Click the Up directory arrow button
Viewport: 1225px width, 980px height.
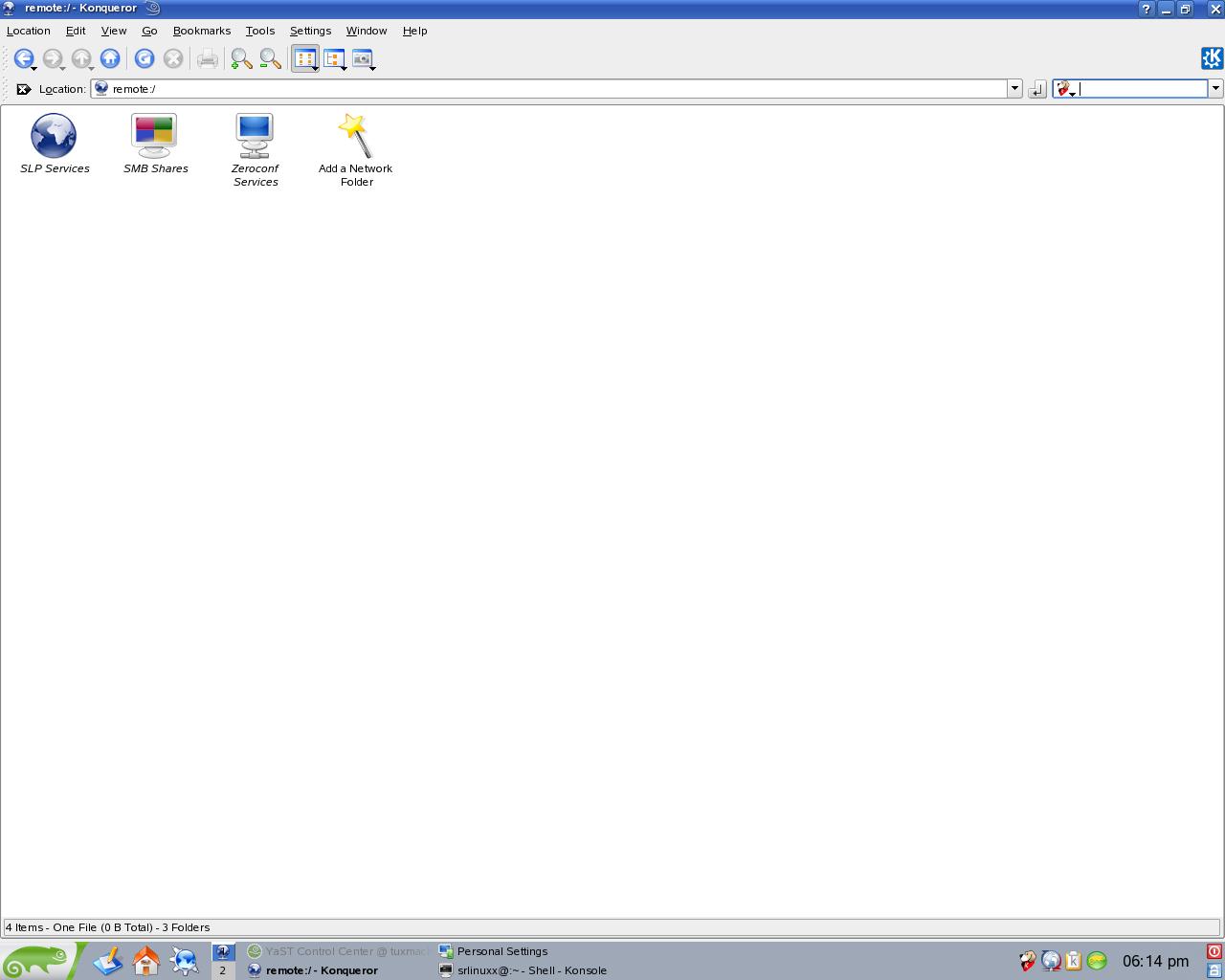click(x=81, y=59)
